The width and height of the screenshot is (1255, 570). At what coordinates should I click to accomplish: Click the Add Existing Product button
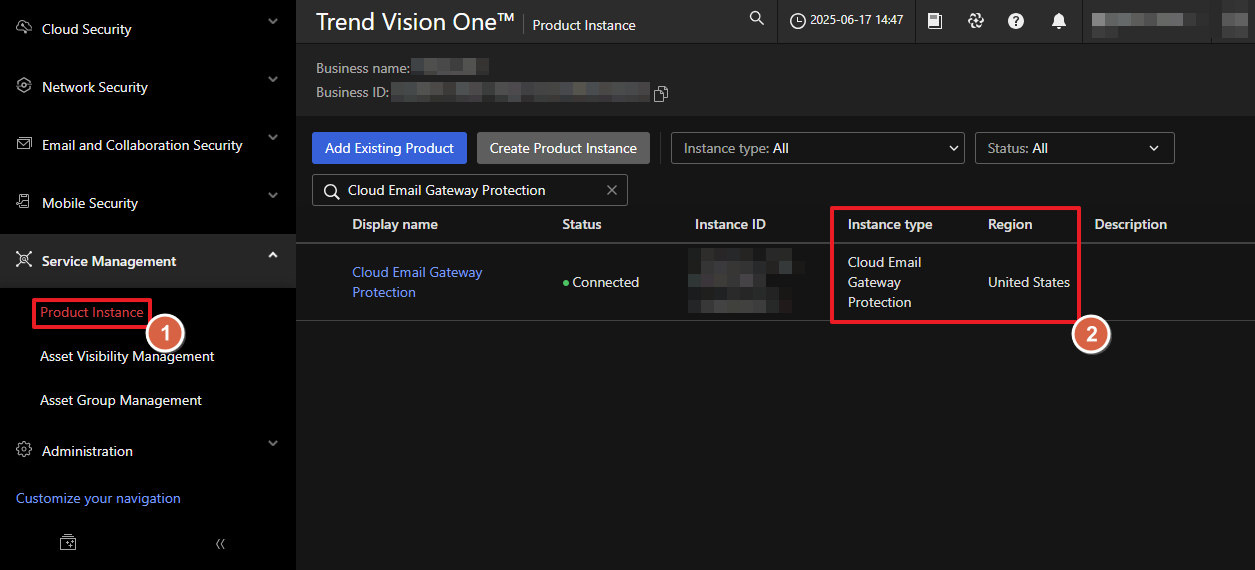tap(389, 148)
